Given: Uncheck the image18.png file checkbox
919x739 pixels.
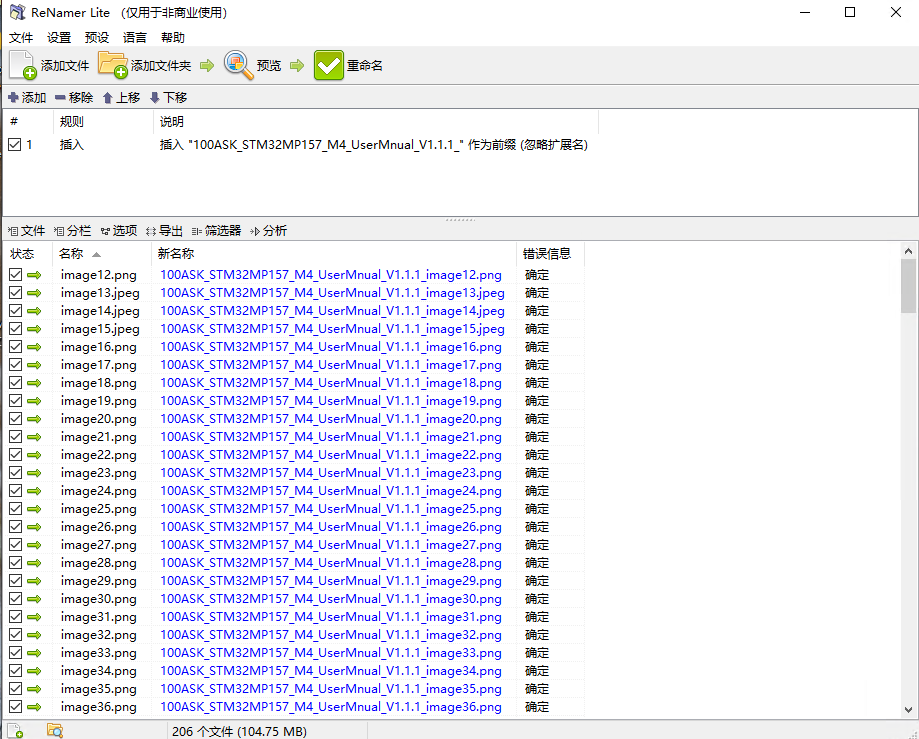Looking at the screenshot, I should [x=15, y=382].
